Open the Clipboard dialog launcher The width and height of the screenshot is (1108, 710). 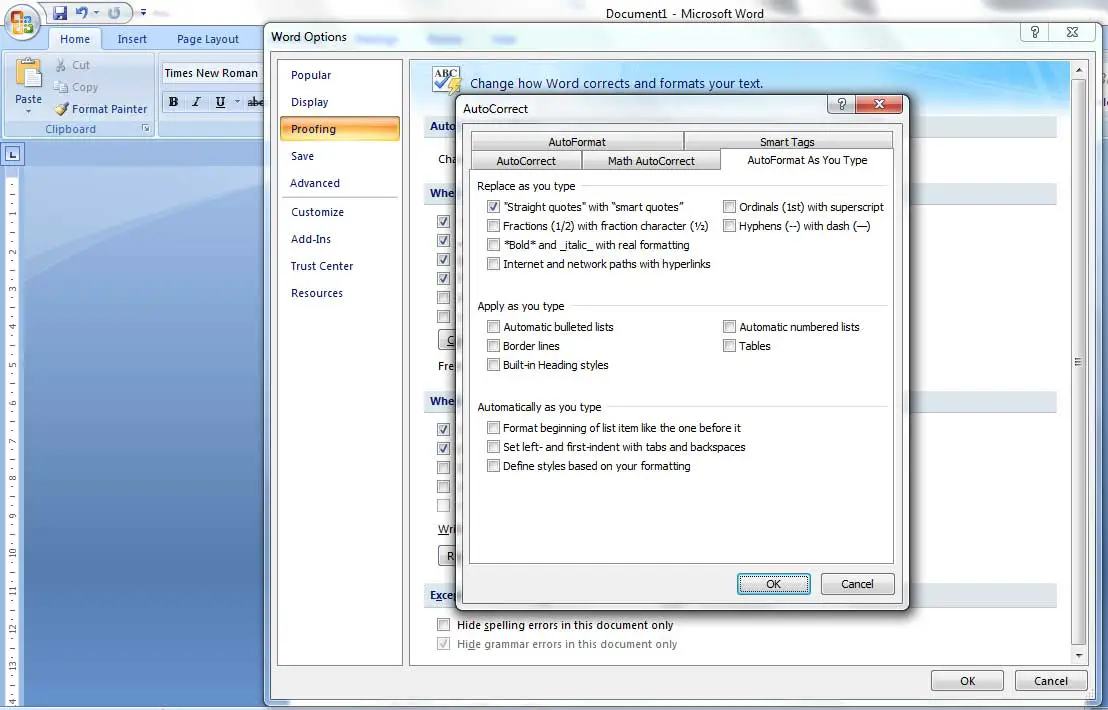(x=146, y=129)
